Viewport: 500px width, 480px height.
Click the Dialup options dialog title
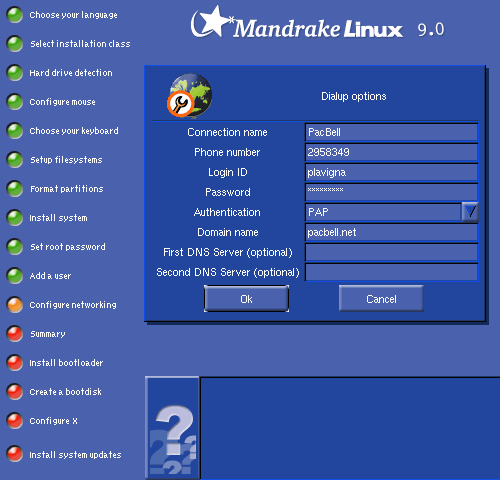point(354,96)
